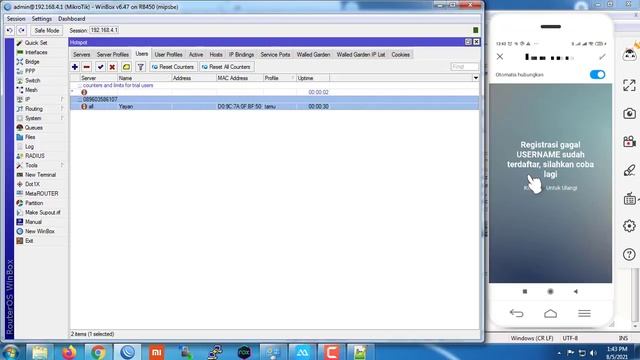
Task: Click emulator help question mark icon
Action: [x=629, y=254]
